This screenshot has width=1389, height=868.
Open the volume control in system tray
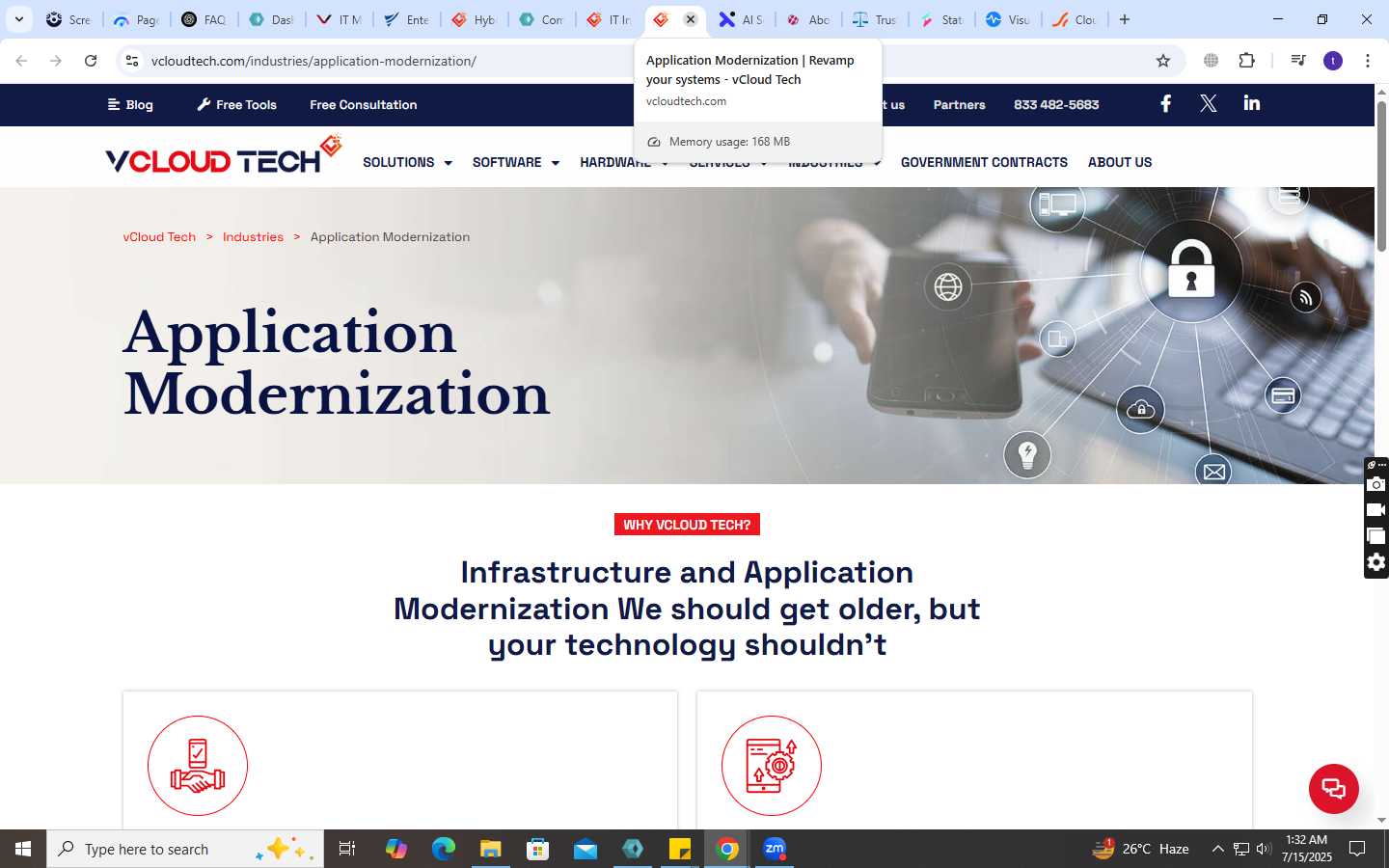1264,849
